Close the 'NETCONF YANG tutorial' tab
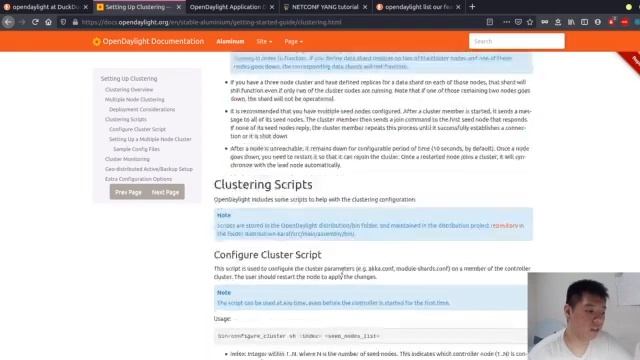This screenshot has width=640, height=360. (365, 7)
